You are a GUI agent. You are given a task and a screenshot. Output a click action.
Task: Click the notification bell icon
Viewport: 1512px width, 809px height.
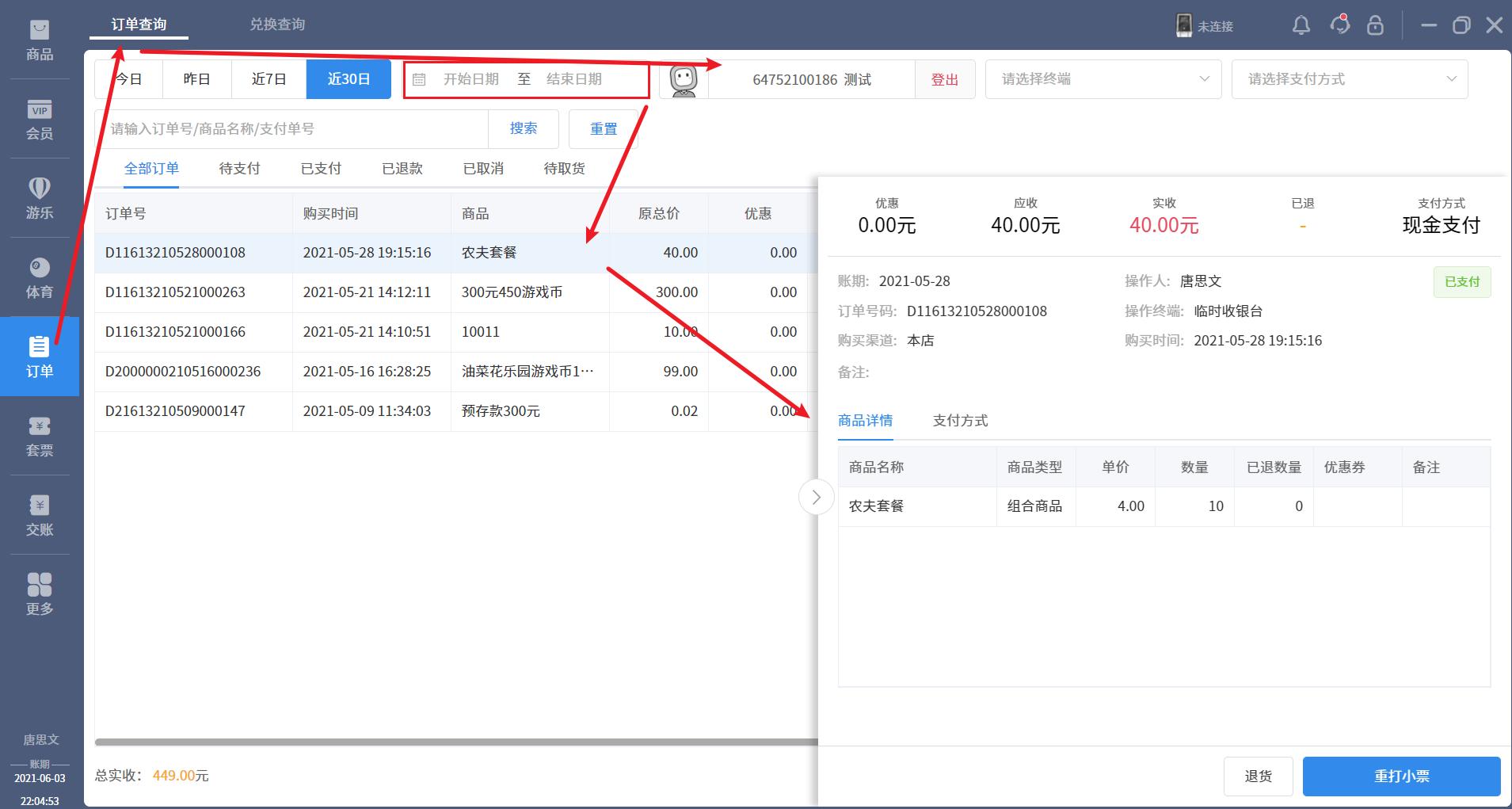click(1301, 25)
